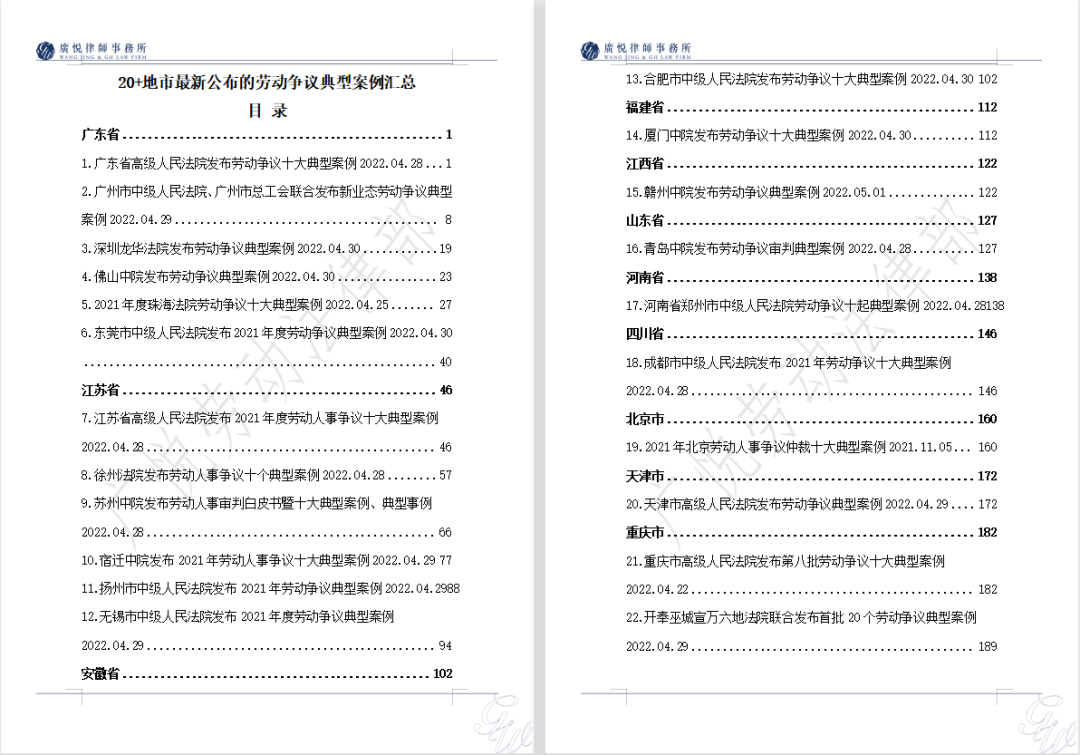This screenshot has height=755, width=1080.
Task: Jump to the '山东省' section entry
Action: 811,220
